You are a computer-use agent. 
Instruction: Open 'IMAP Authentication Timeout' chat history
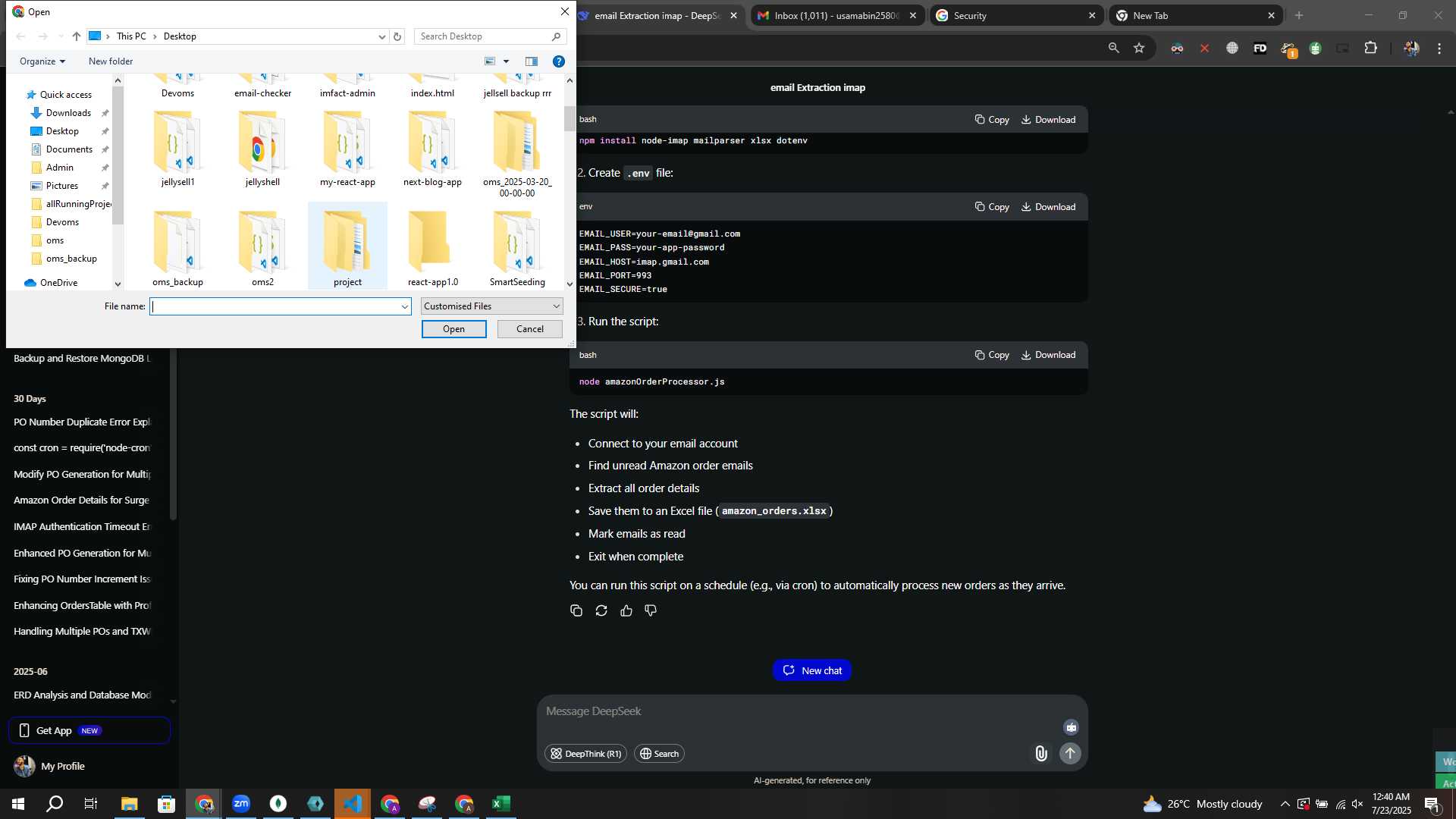82,526
